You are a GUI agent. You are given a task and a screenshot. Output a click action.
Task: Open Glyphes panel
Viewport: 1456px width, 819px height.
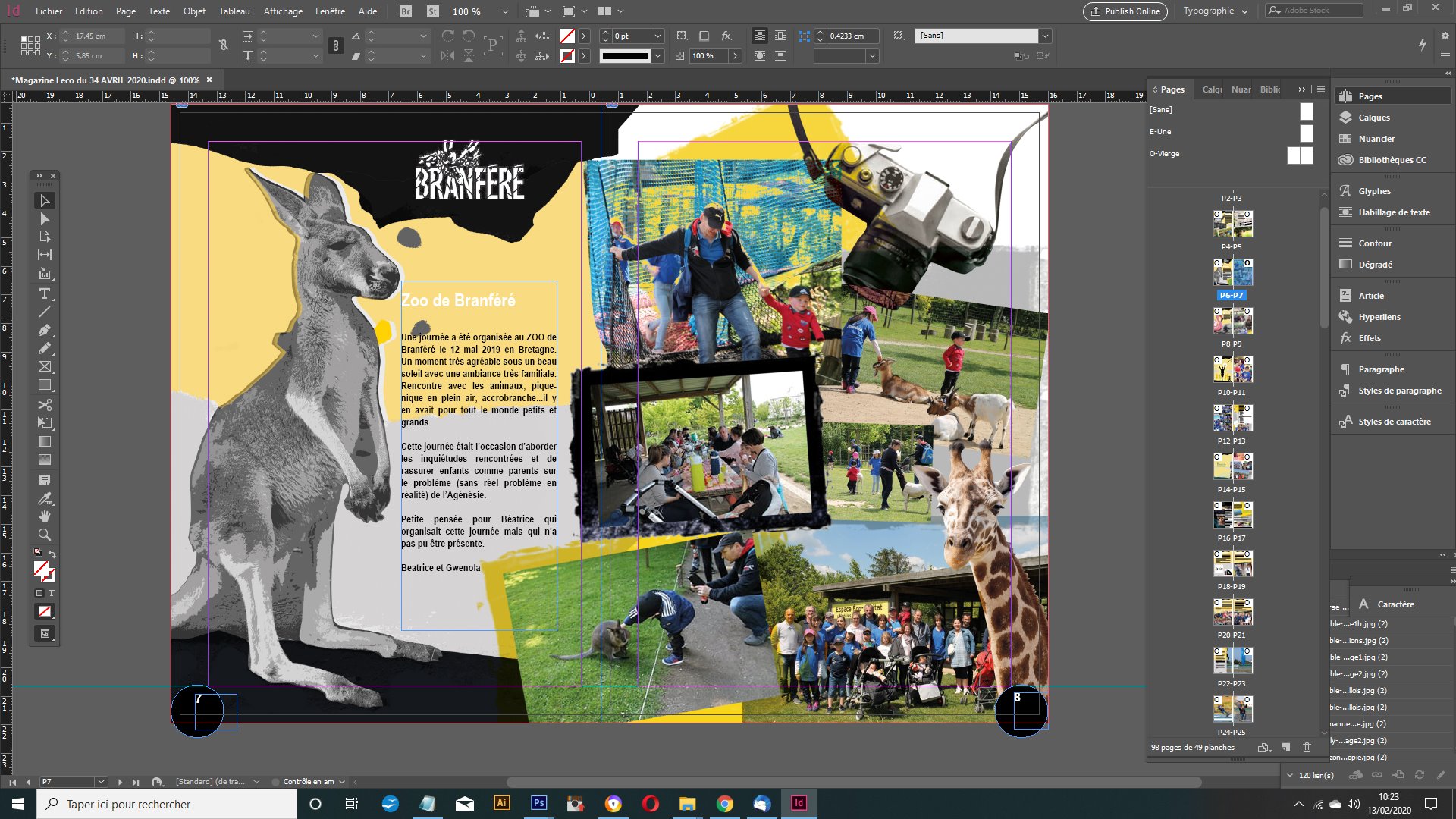click(1374, 191)
